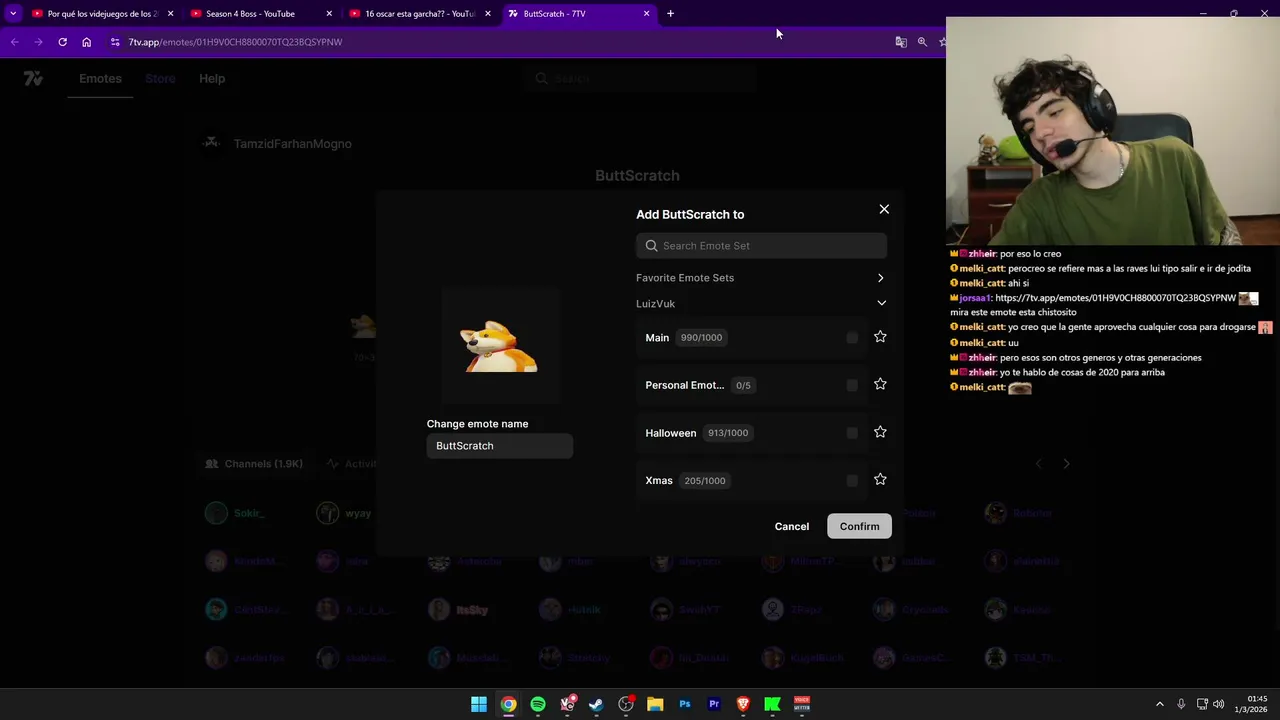Favorite the Personal Emotes set star
Viewport: 1280px width, 720px height.
[x=880, y=384]
